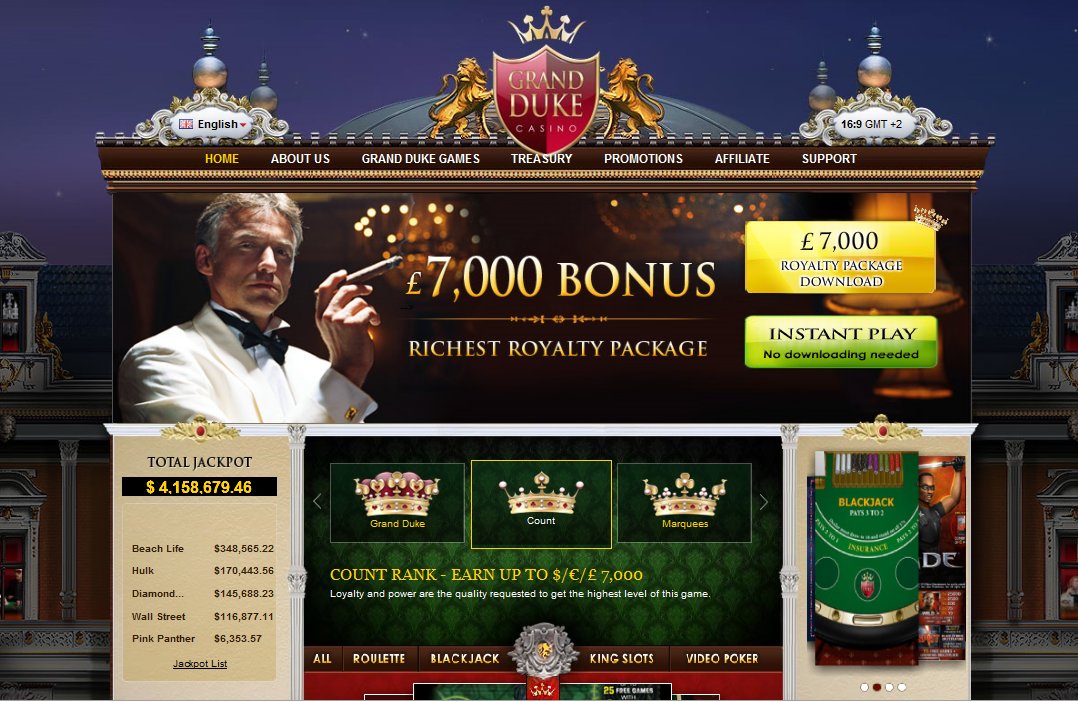Viewport: 1078px width, 702px height.
Task: Show previous rank with left arrow
Action: (x=317, y=502)
